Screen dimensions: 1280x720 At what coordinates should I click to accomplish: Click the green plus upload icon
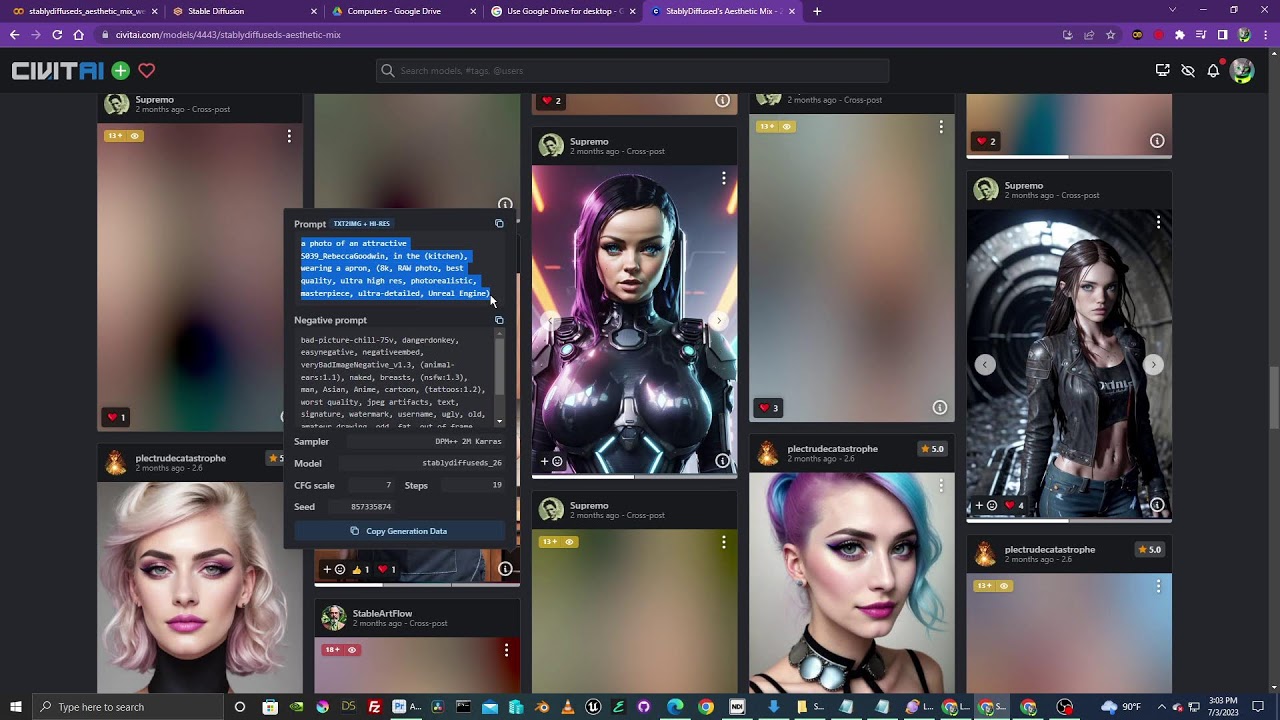121,70
